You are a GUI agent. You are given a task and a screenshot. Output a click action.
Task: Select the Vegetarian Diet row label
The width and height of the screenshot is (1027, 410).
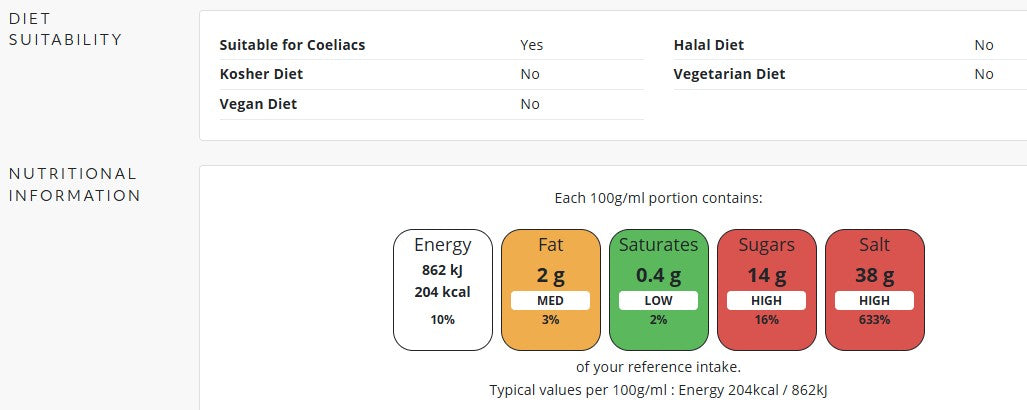[x=729, y=74]
